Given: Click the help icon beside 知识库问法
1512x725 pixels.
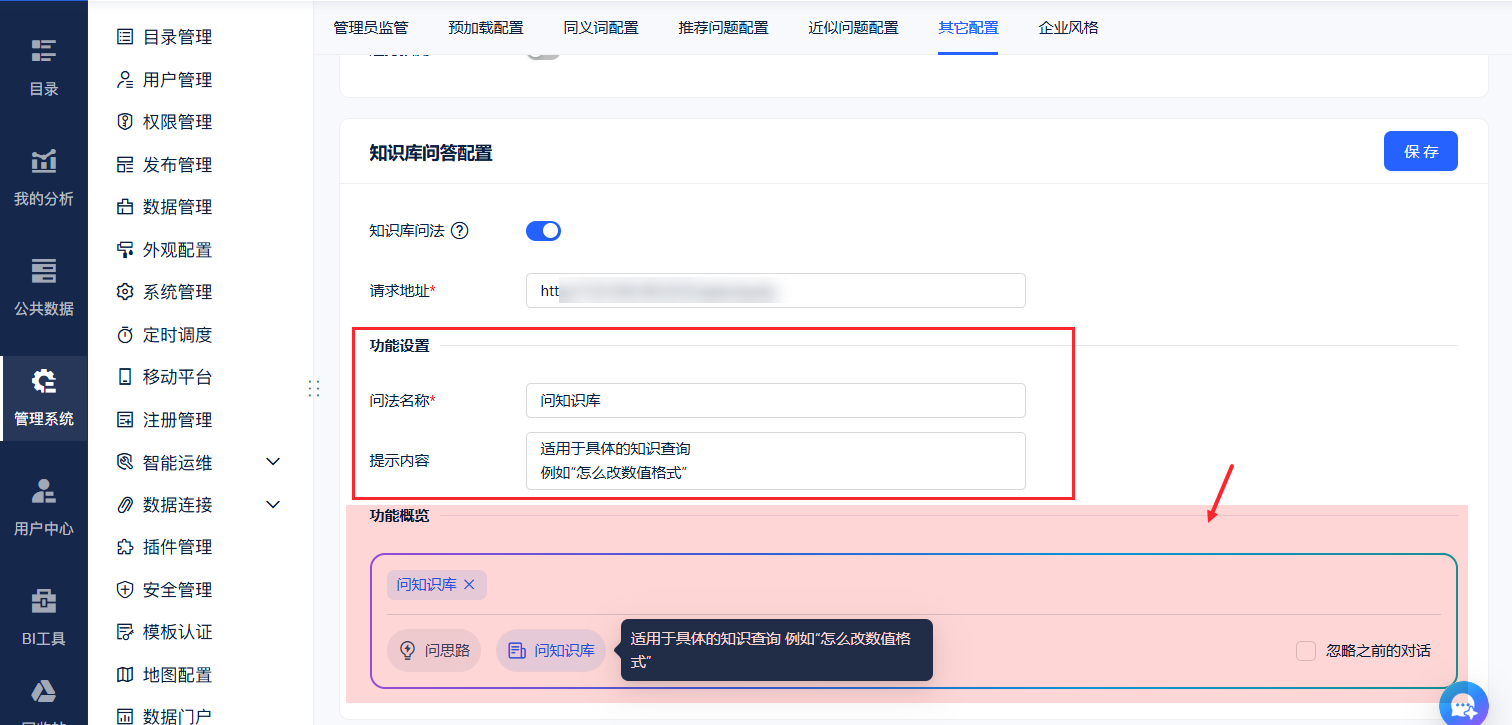Looking at the screenshot, I should tap(460, 231).
